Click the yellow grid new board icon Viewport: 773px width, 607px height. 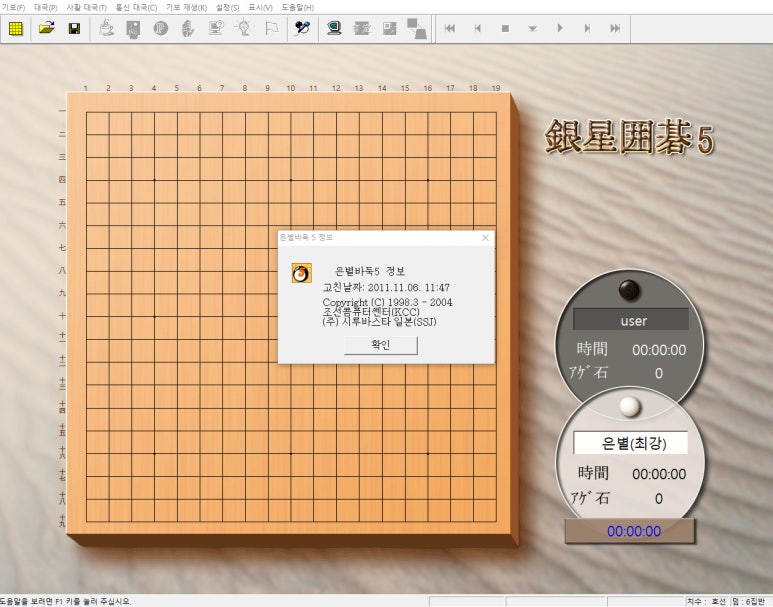pos(16,28)
